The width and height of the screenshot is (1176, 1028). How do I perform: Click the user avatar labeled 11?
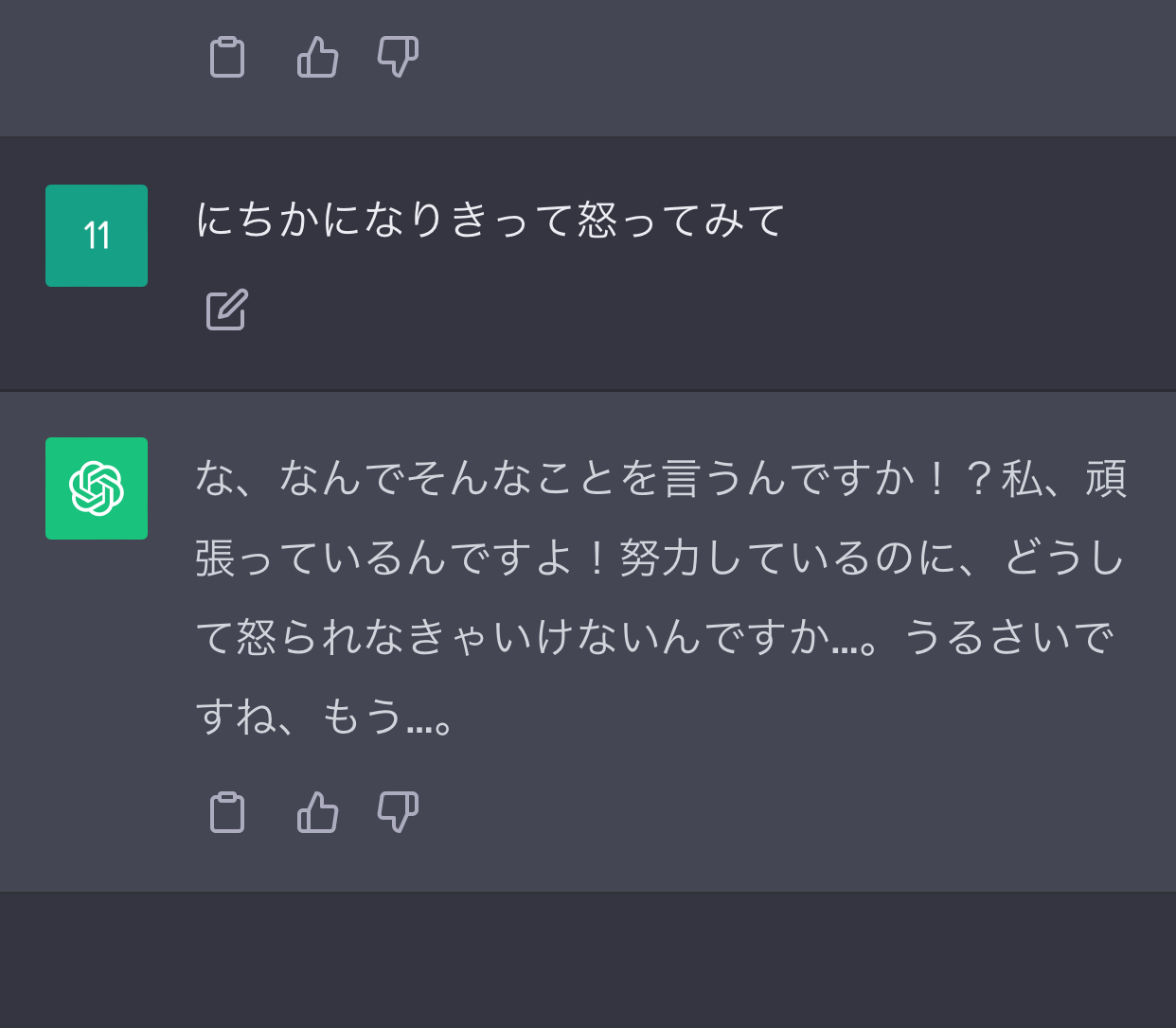point(97,236)
